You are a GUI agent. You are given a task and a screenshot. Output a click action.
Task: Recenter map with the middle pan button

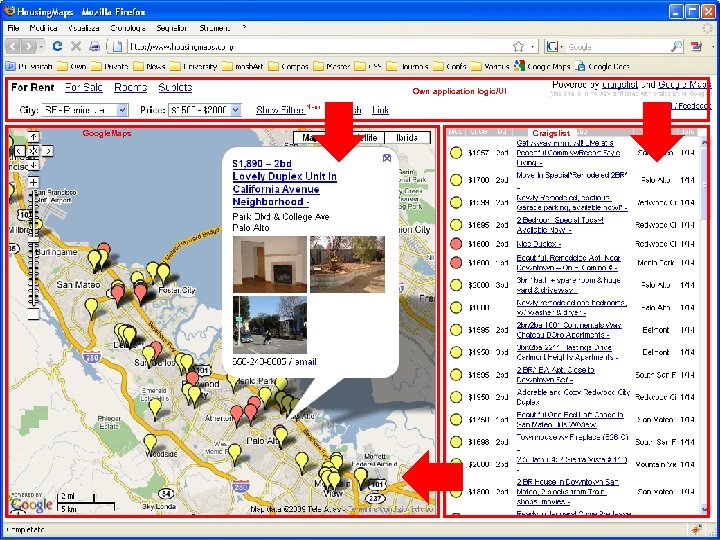click(x=33, y=151)
